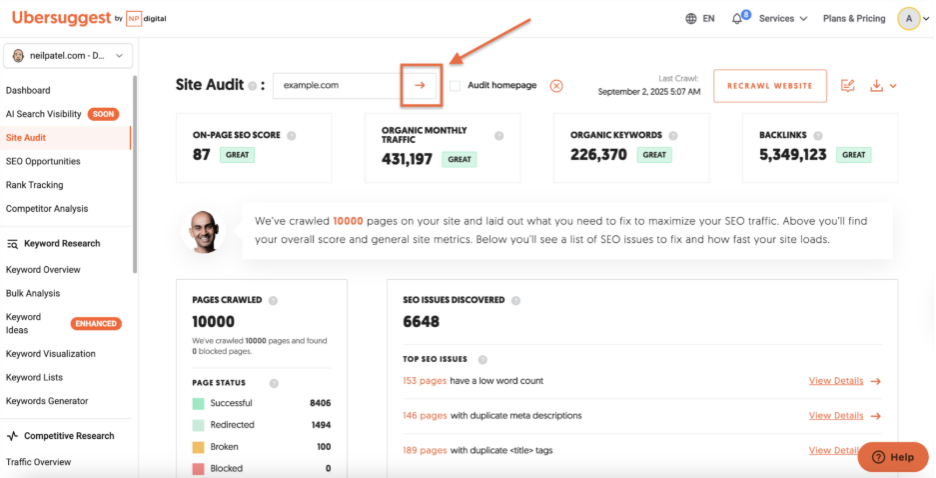Click the 146 pages link

click(x=425, y=415)
